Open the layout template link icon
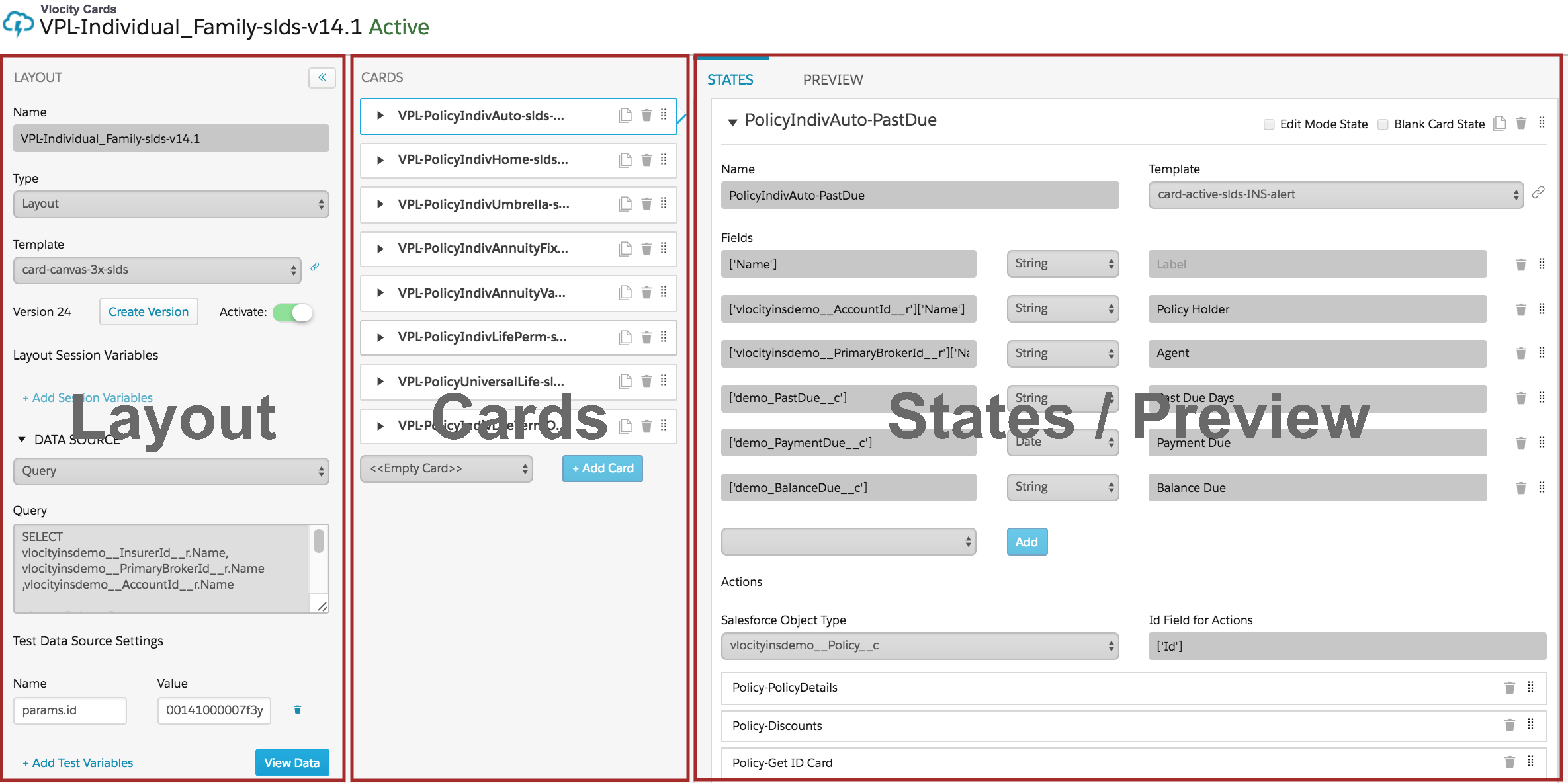Image resolution: width=1568 pixels, height=783 pixels. click(x=315, y=267)
